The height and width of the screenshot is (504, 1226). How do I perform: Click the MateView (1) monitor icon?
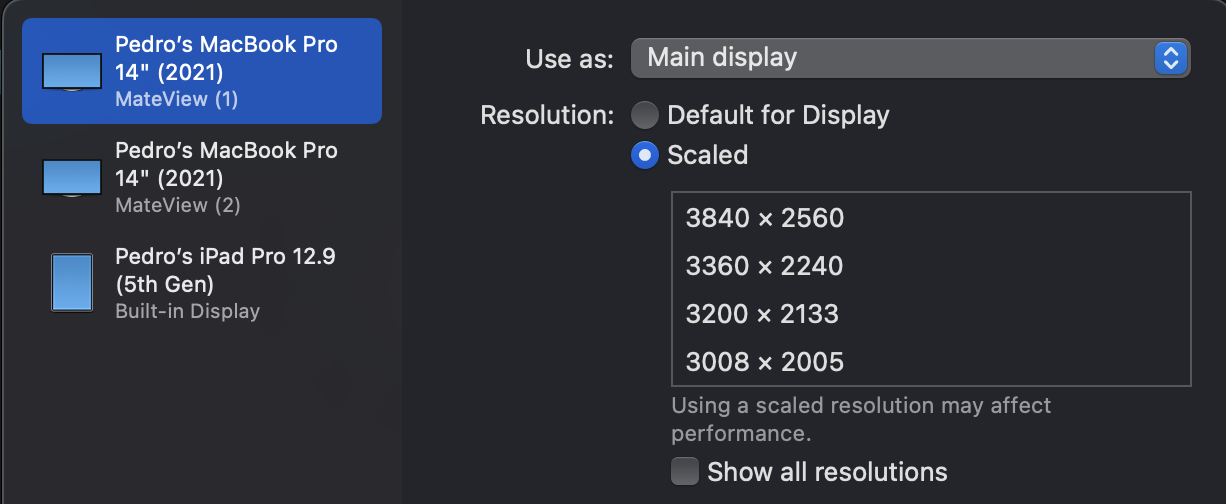(x=72, y=72)
